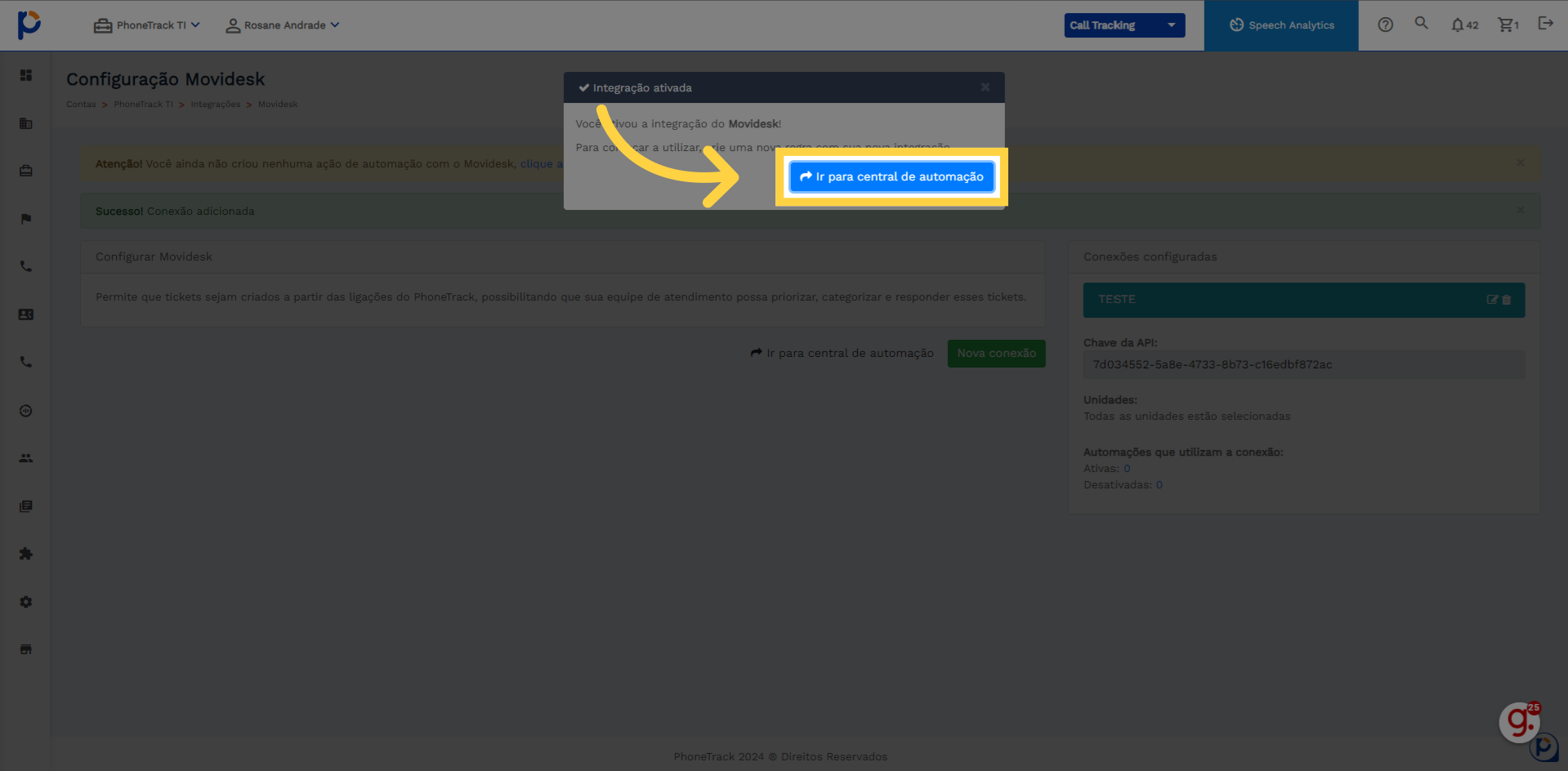Image resolution: width=1568 pixels, height=771 pixels.
Task: Open the store icon in sidebar
Action: point(26,649)
